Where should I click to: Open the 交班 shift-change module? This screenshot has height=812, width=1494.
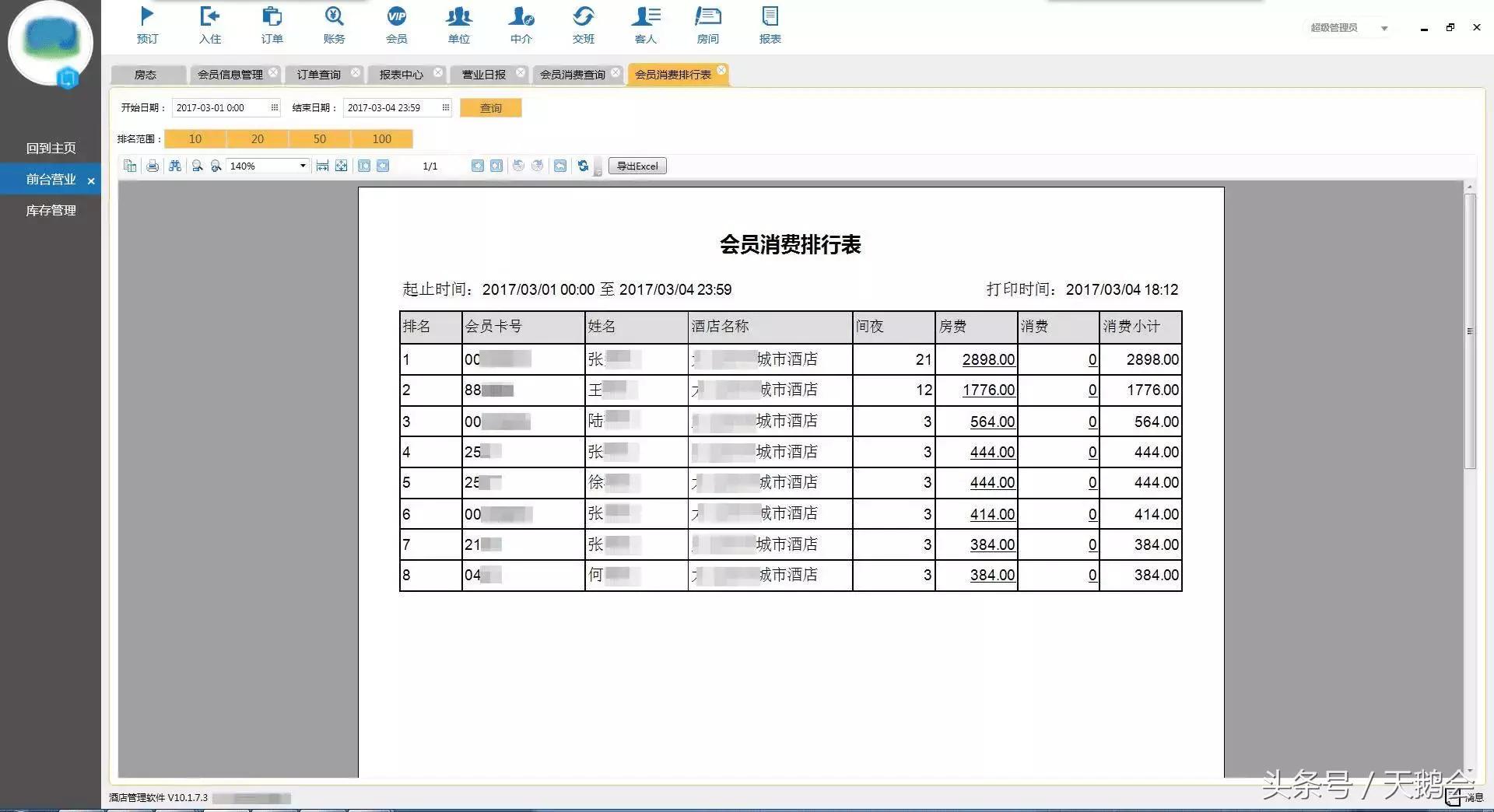(x=583, y=23)
